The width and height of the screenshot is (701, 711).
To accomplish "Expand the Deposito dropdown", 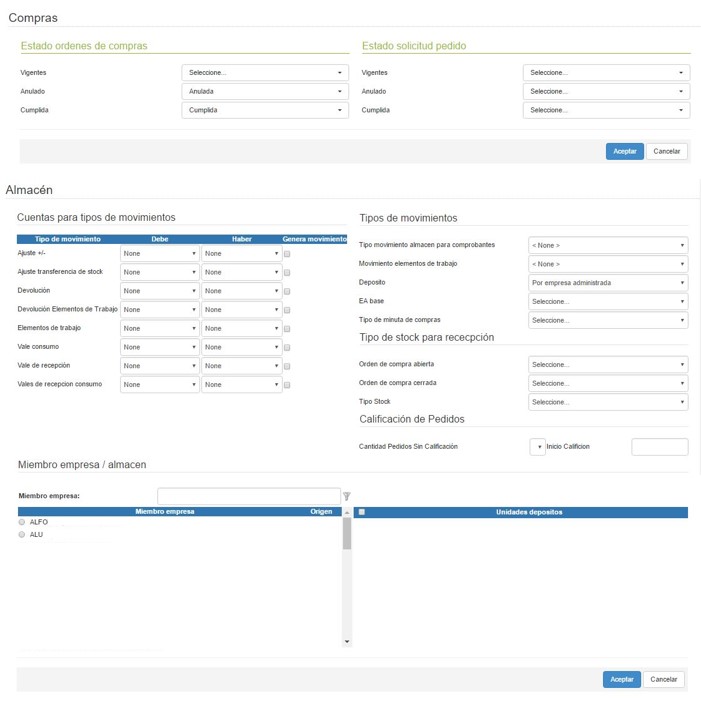I will (607, 283).
